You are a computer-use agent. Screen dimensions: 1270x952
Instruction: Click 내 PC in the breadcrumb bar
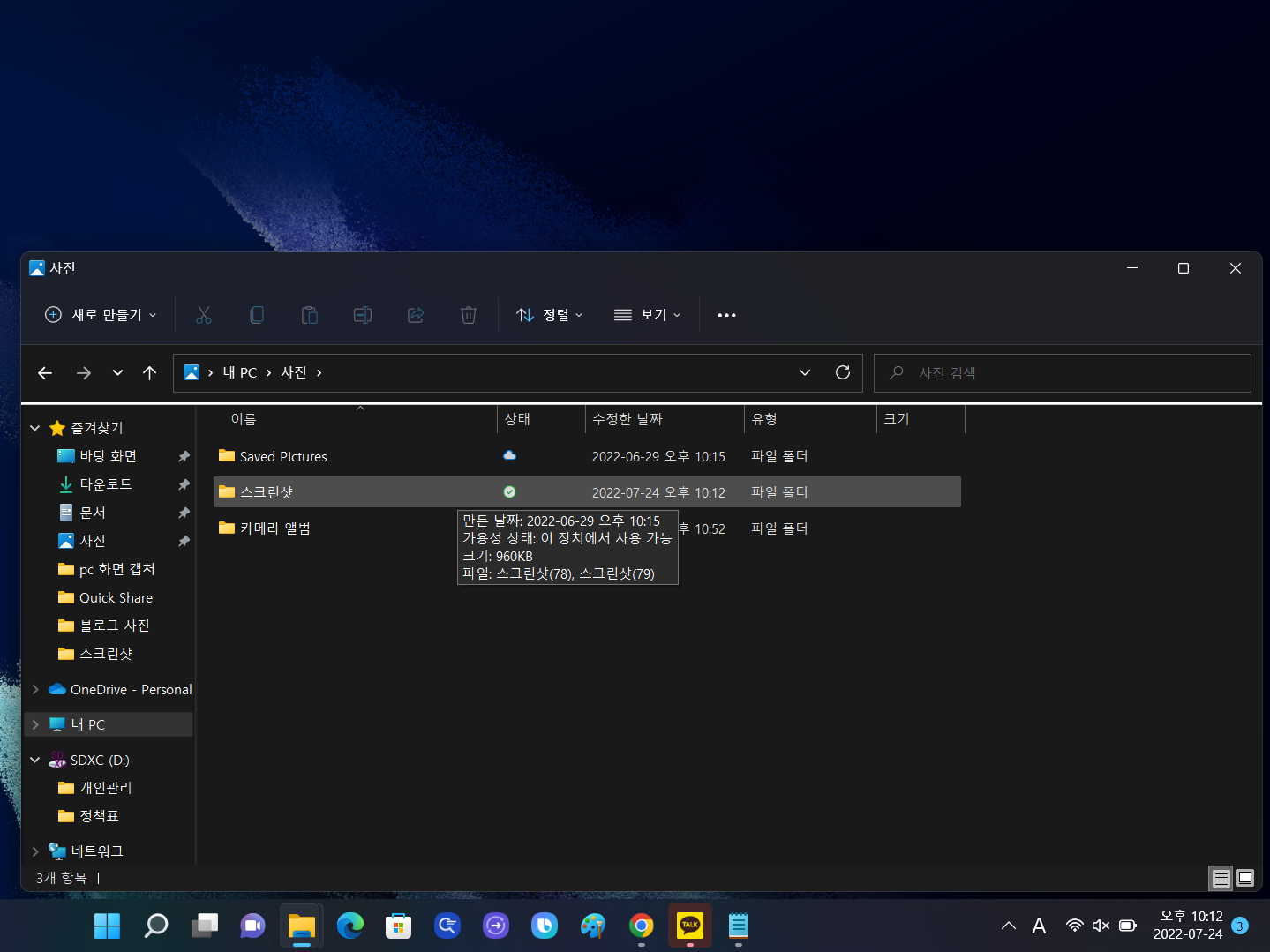(238, 372)
